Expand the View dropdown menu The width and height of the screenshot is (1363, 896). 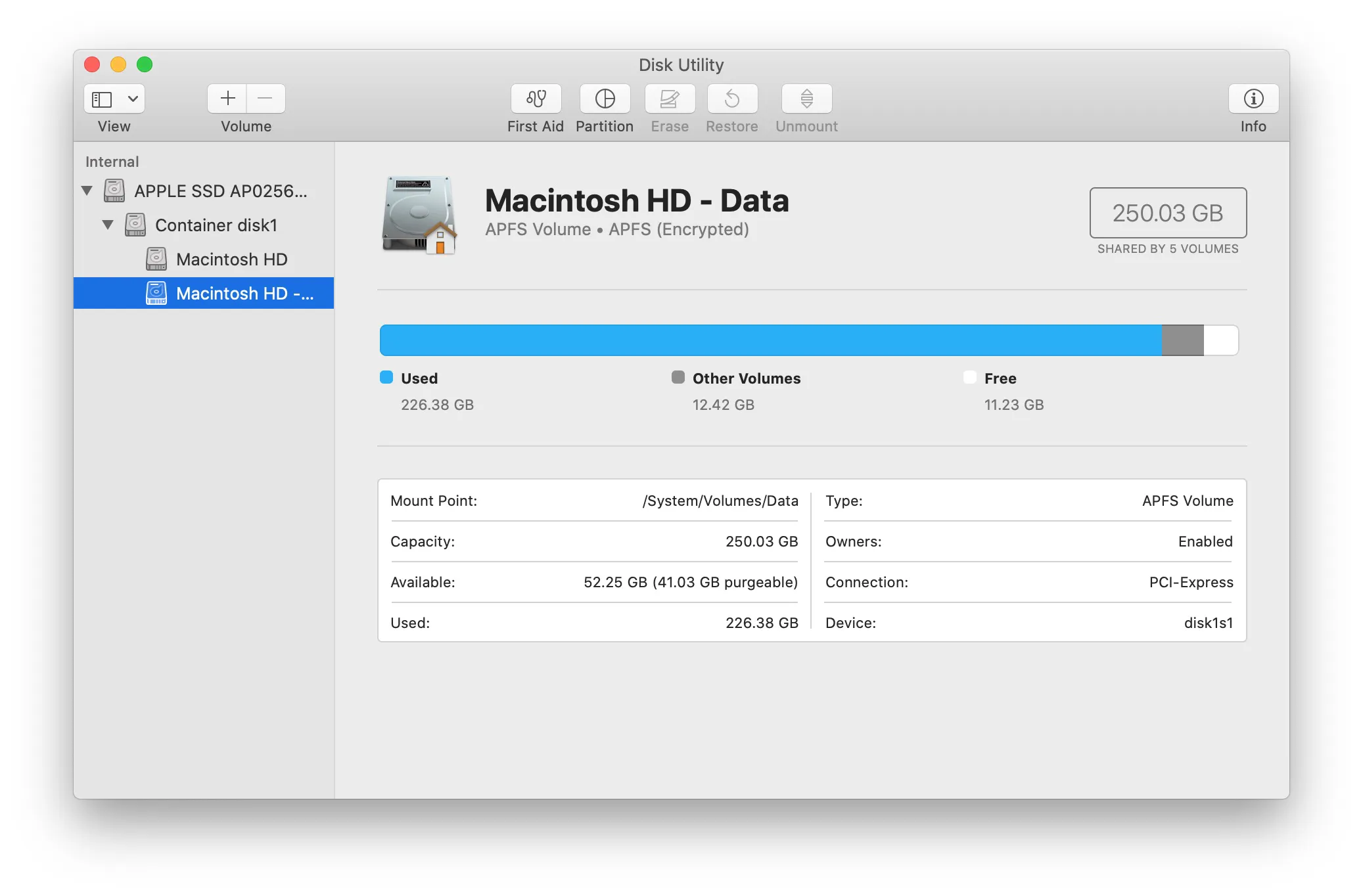pos(131,97)
